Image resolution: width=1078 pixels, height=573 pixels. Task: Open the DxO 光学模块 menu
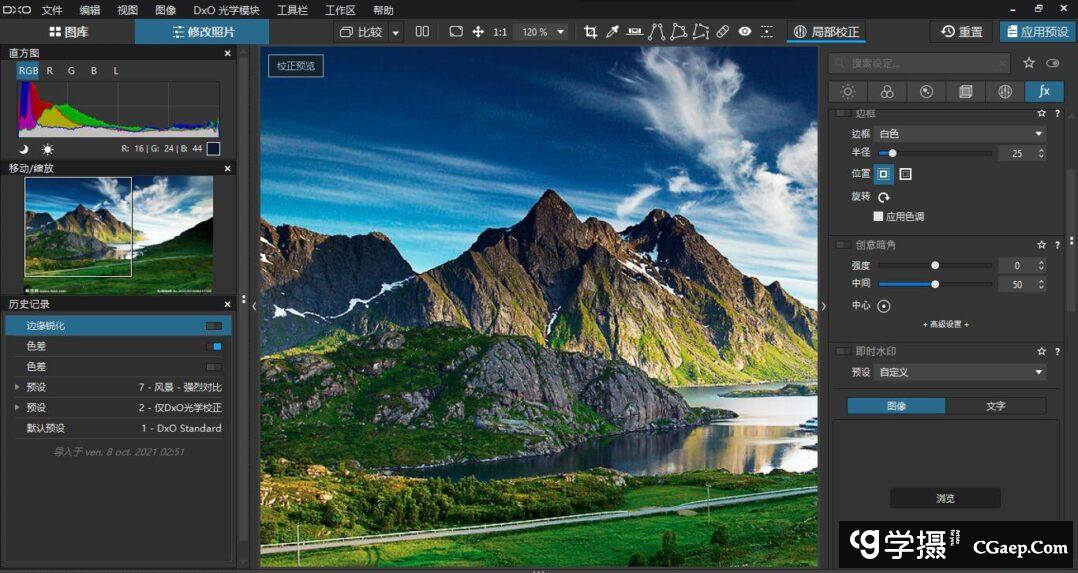[x=226, y=10]
